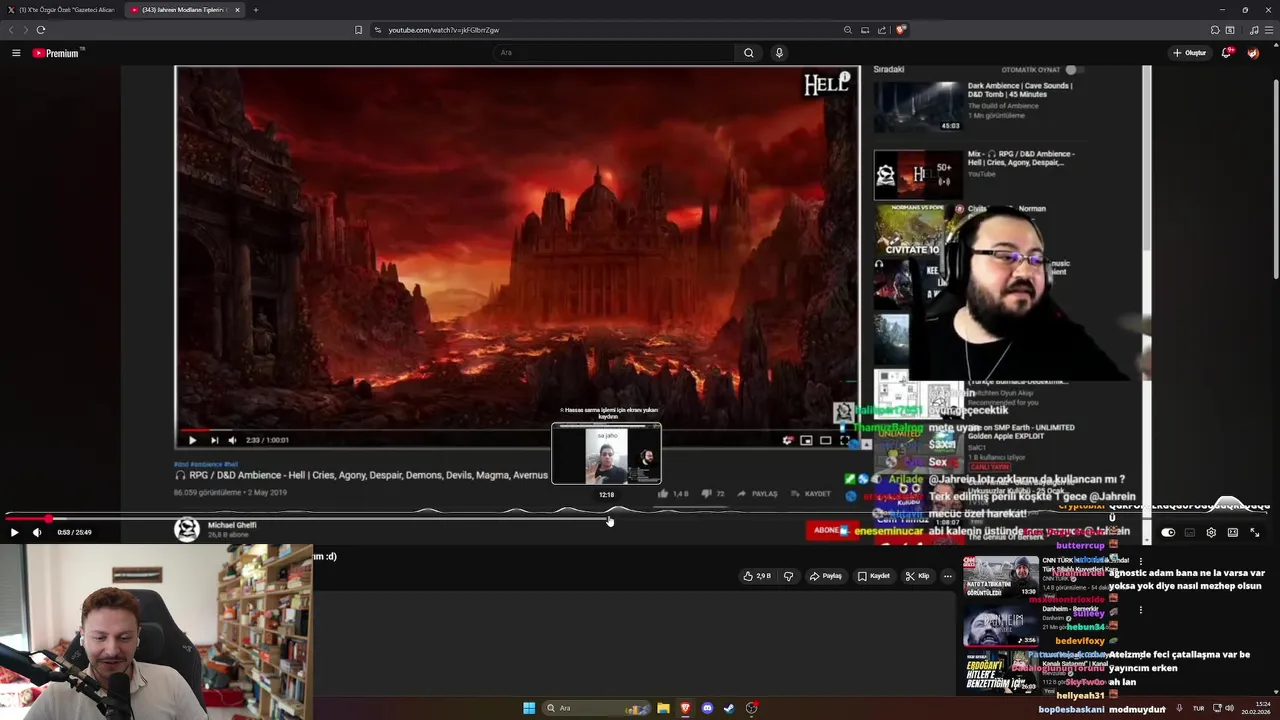
Task: Open File Explorer from the taskbar
Action: [x=663, y=708]
